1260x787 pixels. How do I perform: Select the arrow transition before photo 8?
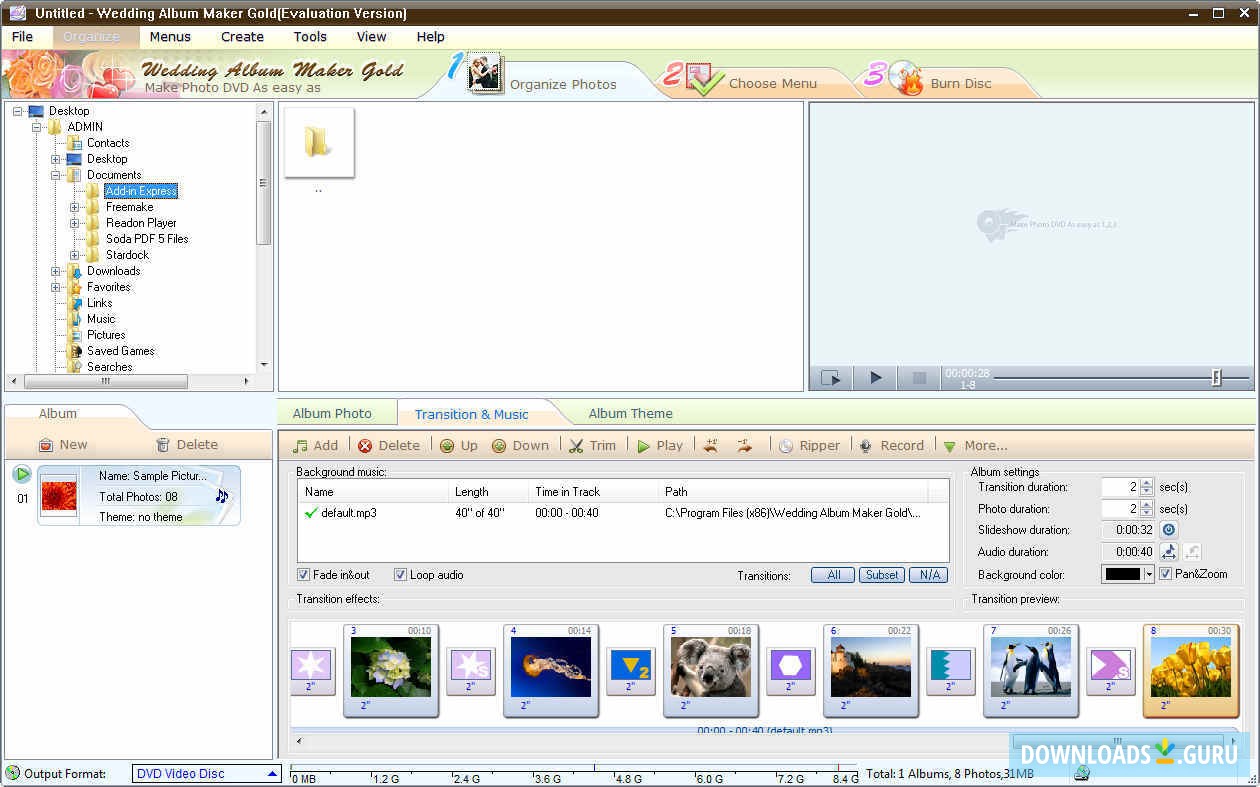[x=1110, y=671]
